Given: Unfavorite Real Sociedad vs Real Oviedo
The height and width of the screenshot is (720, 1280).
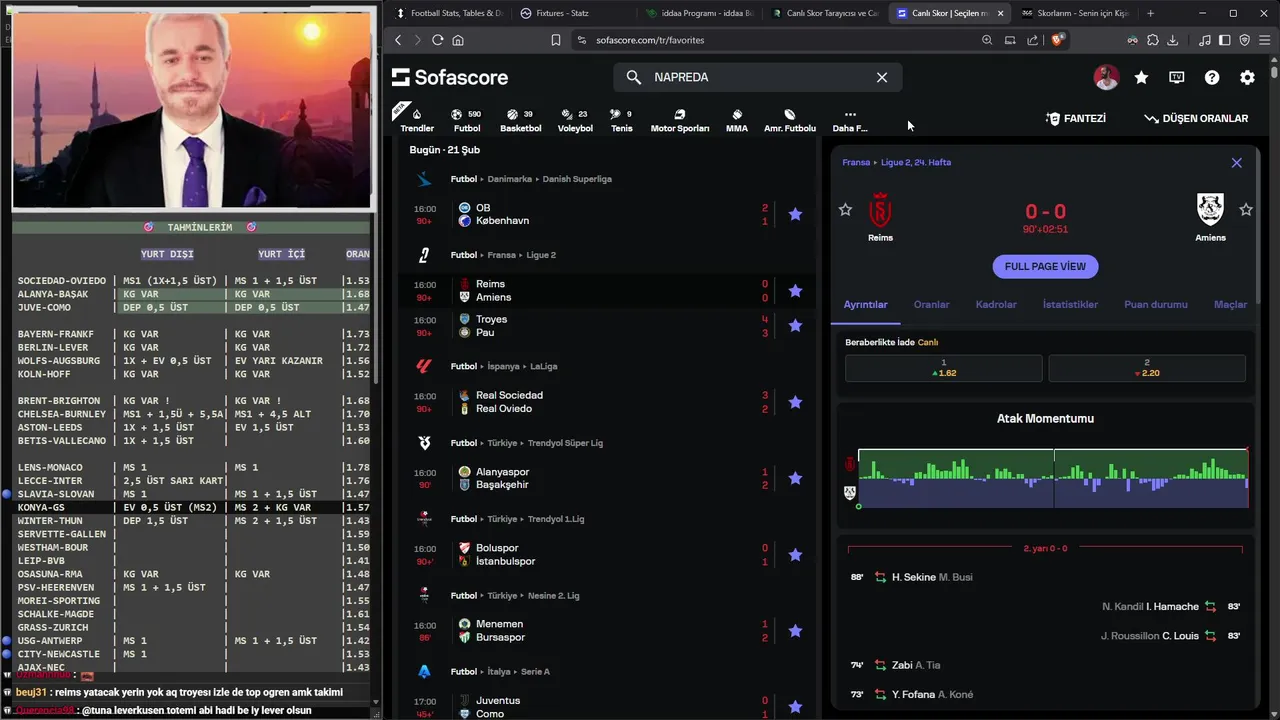Looking at the screenshot, I should pyautogui.click(x=795, y=402).
